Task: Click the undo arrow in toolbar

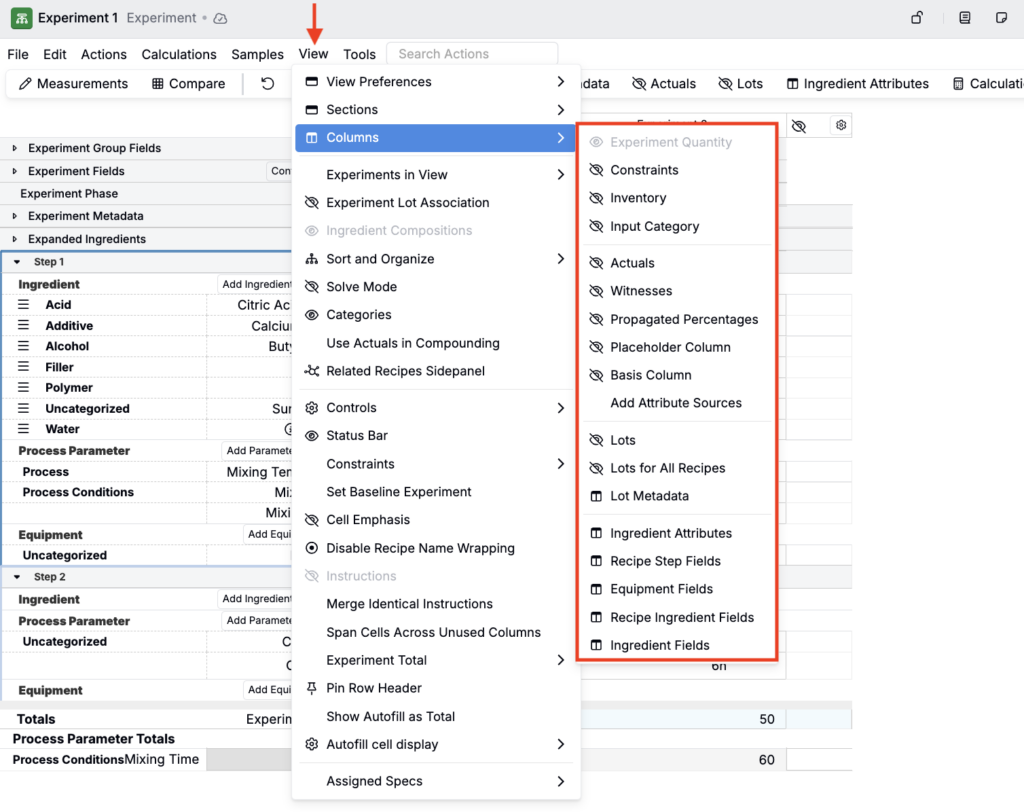Action: pyautogui.click(x=267, y=84)
